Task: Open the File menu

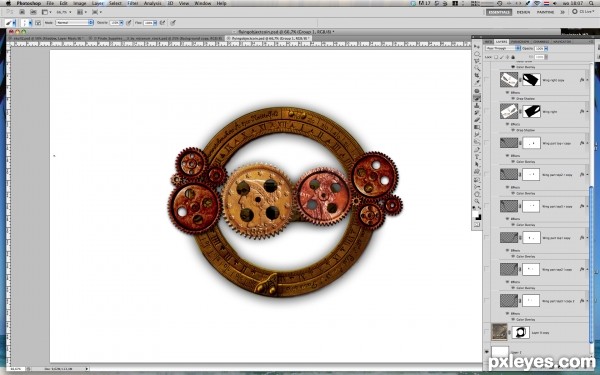Action: click(x=50, y=3)
